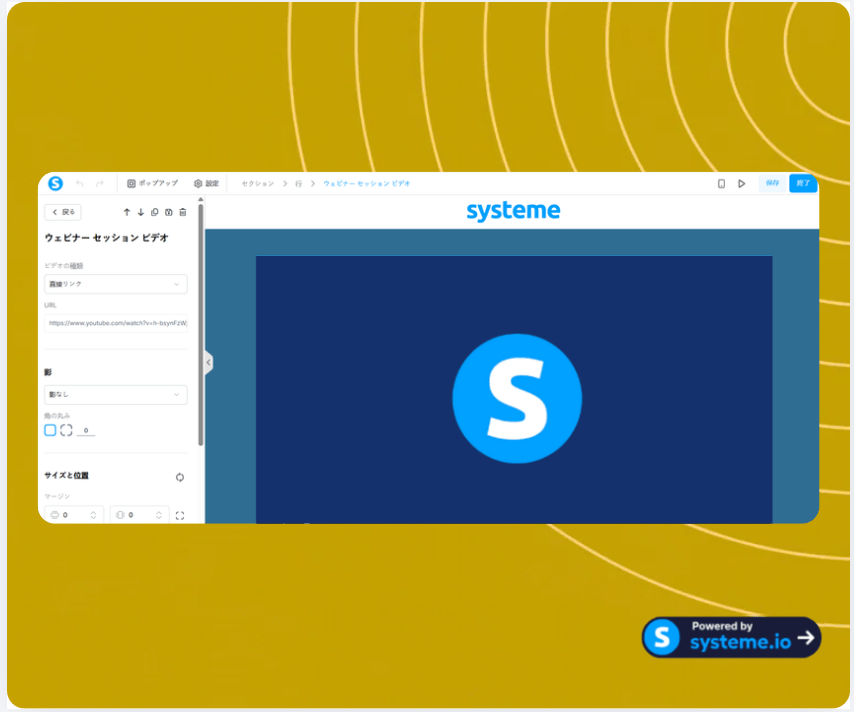This screenshot has height=712, width=854.
Task: Select the webinar video placeholder on canvas
Action: click(514, 389)
